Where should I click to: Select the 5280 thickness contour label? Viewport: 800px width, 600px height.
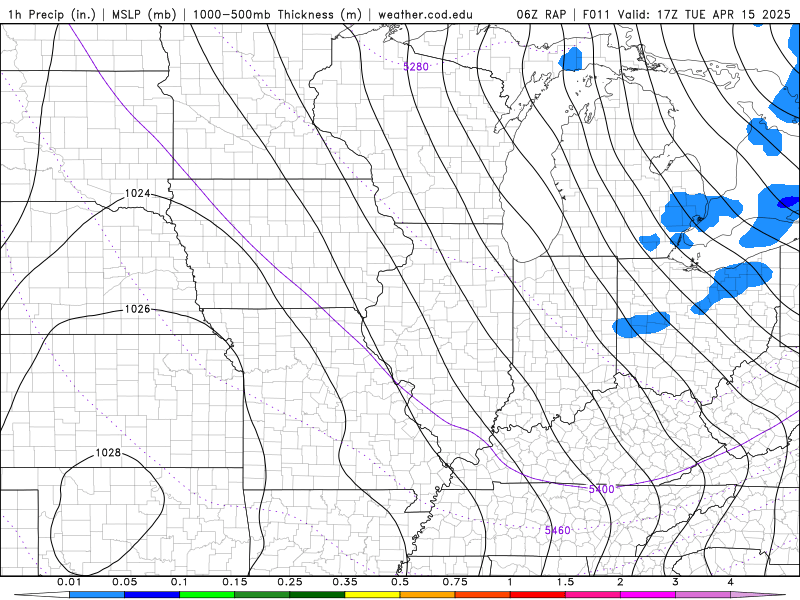tap(416, 66)
